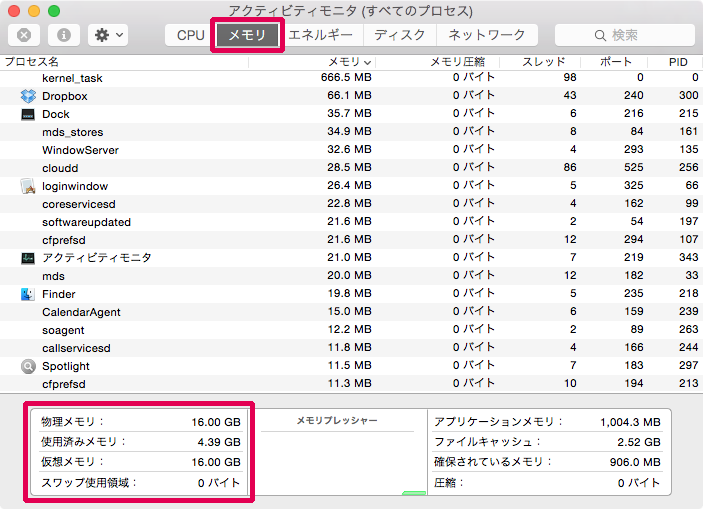Click the 確保されているメモリ stat
Viewport: 703px width, 509px height.
[x=547, y=462]
